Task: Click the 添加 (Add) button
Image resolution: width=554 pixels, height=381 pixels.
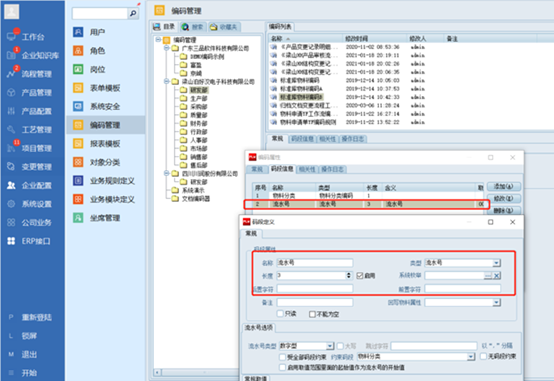Action: [x=503, y=186]
